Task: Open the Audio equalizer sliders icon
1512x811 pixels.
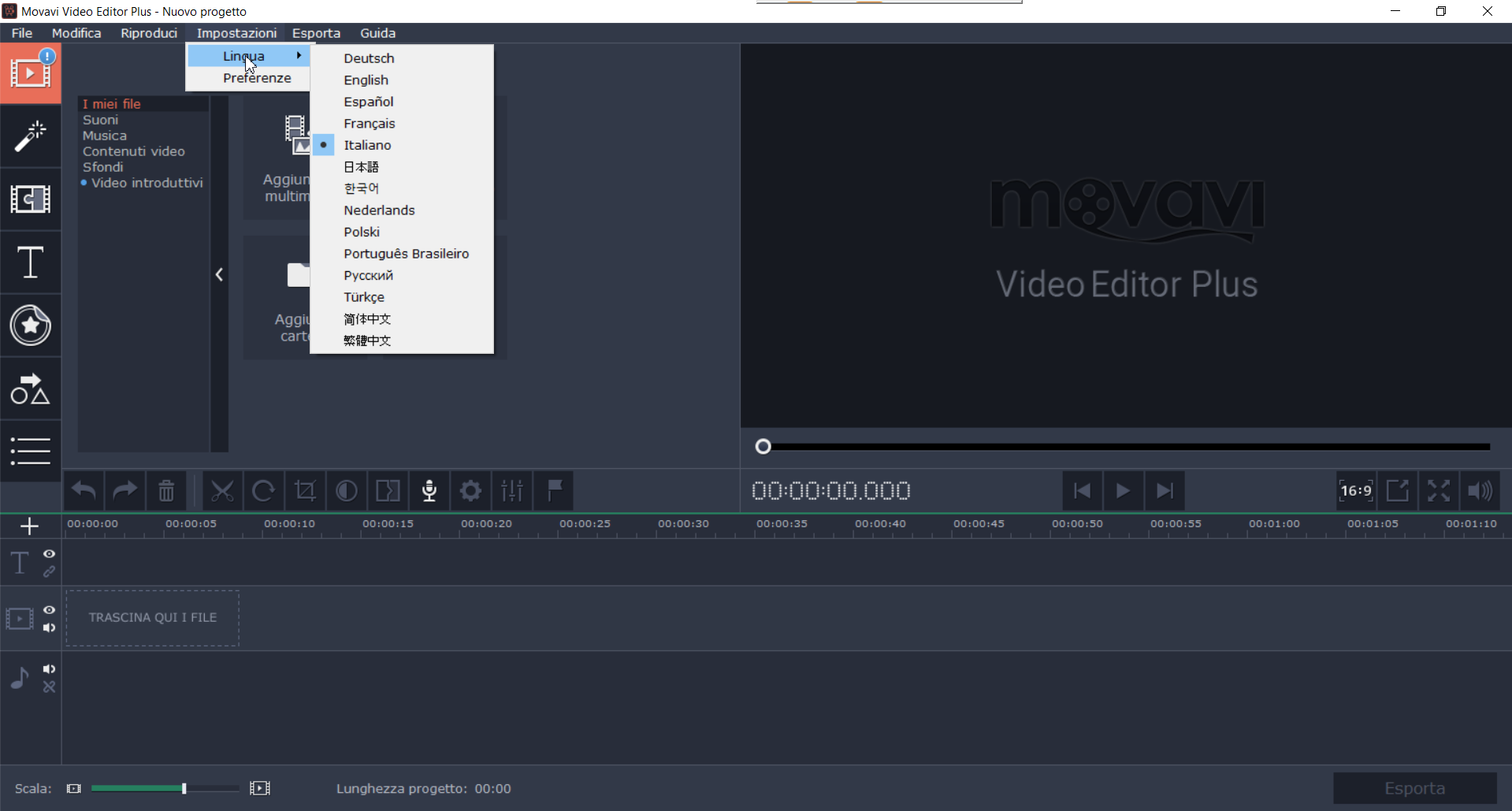Action: click(512, 491)
